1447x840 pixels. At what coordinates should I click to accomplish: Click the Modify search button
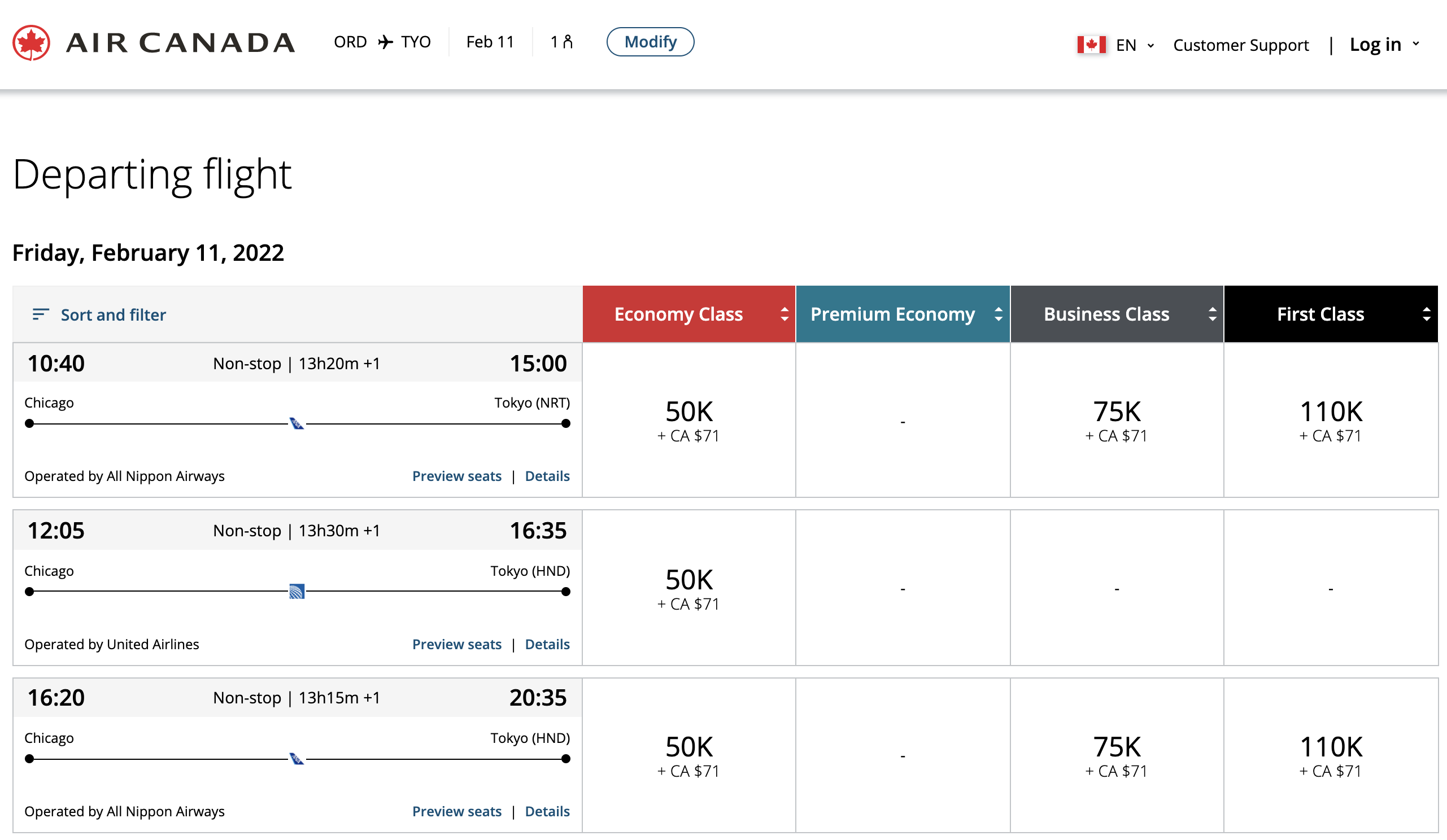650,42
